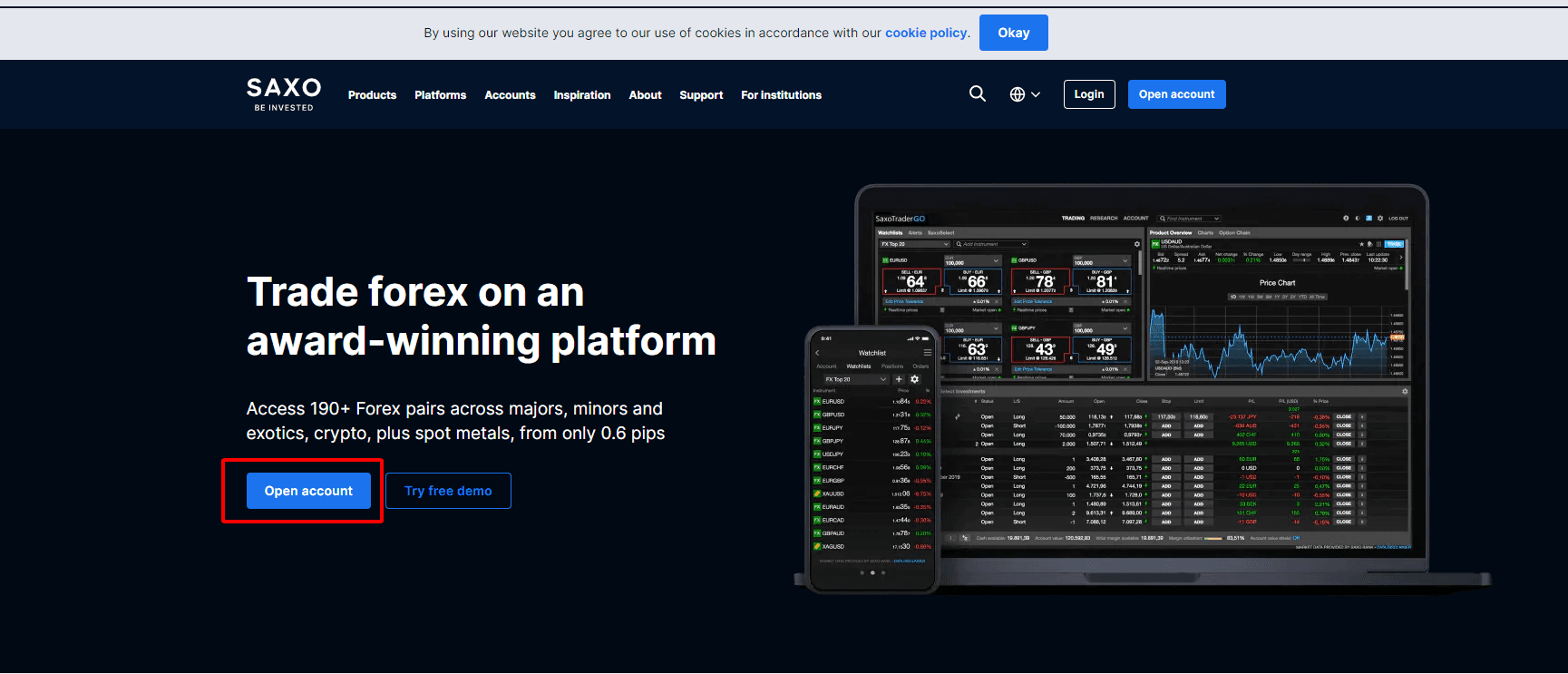
Task: Click the phone Watchlist mockup image
Action: (x=872, y=460)
